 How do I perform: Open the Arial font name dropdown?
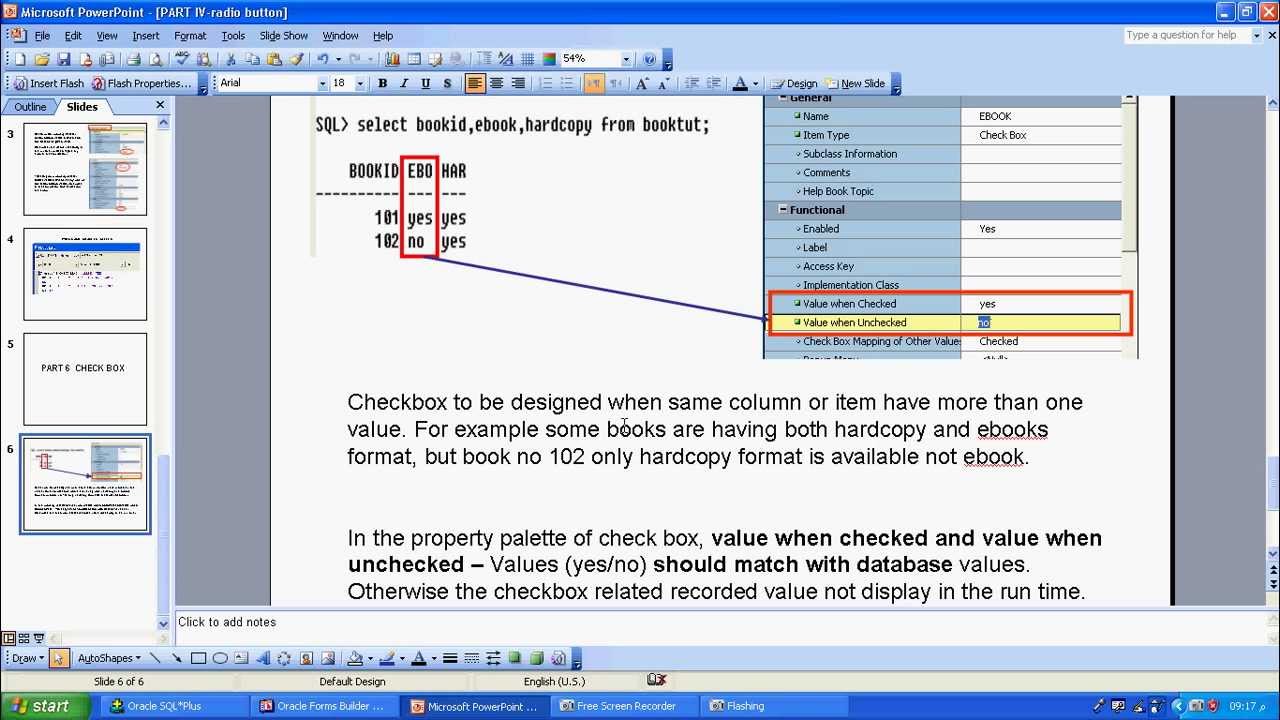323,83
